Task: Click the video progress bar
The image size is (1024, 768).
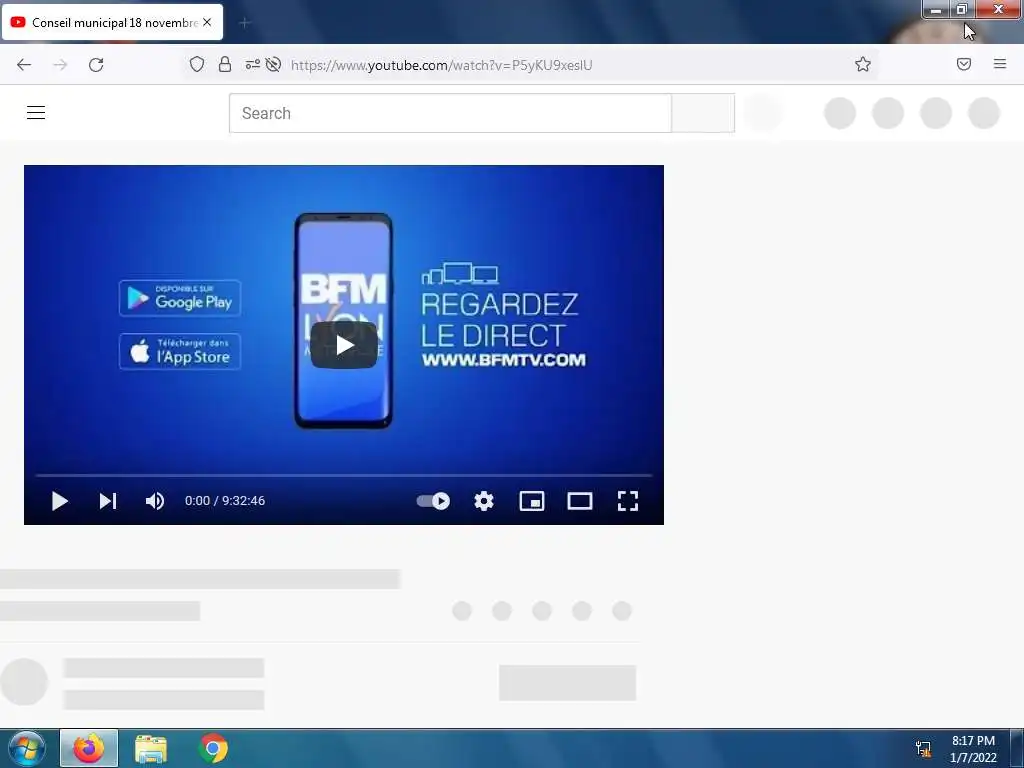Action: coord(344,475)
